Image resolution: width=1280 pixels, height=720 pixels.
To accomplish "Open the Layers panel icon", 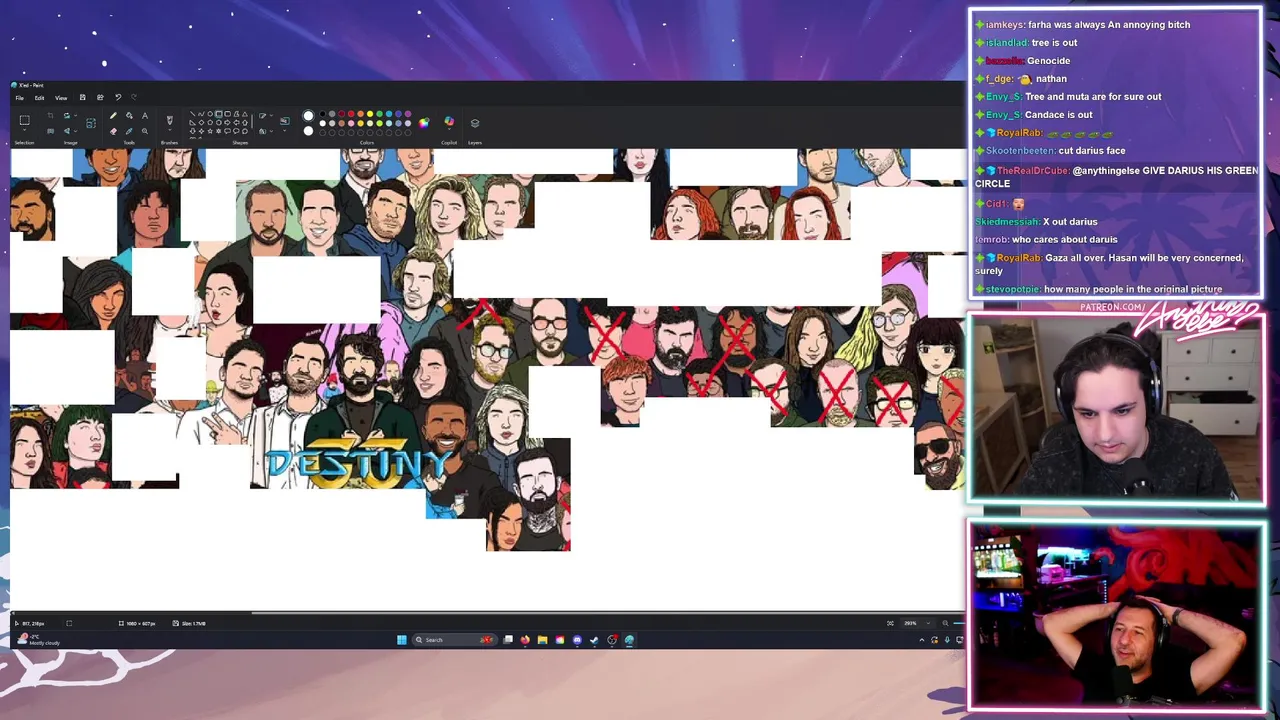I will [x=475, y=123].
